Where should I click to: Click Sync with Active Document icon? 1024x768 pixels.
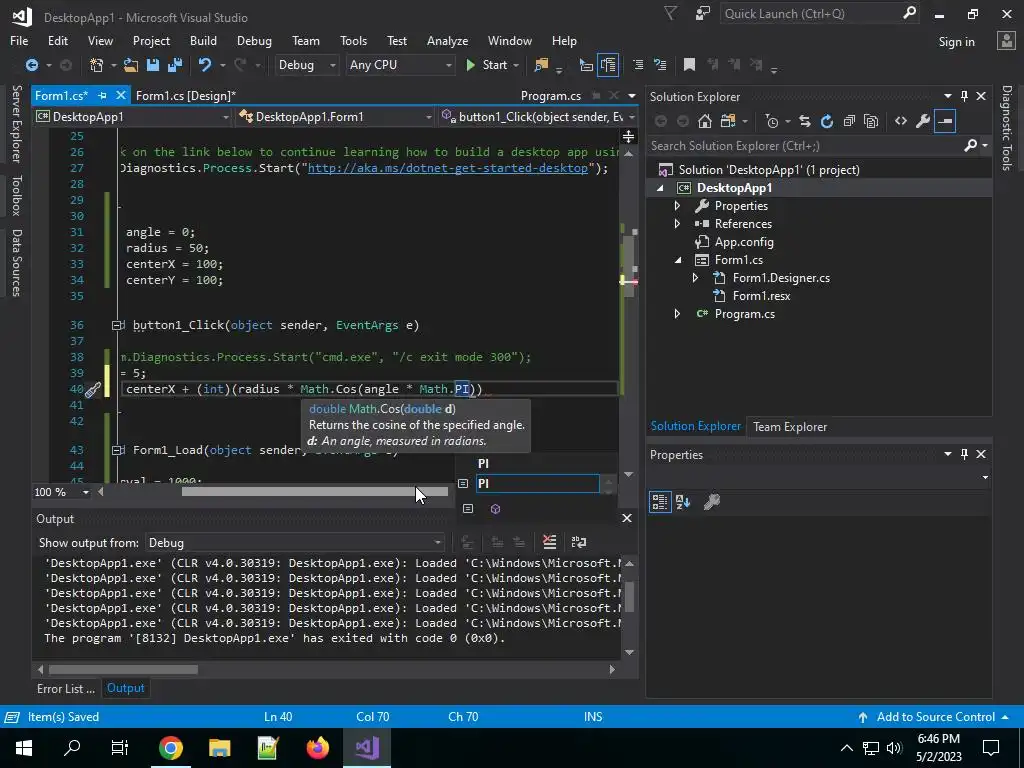click(805, 121)
